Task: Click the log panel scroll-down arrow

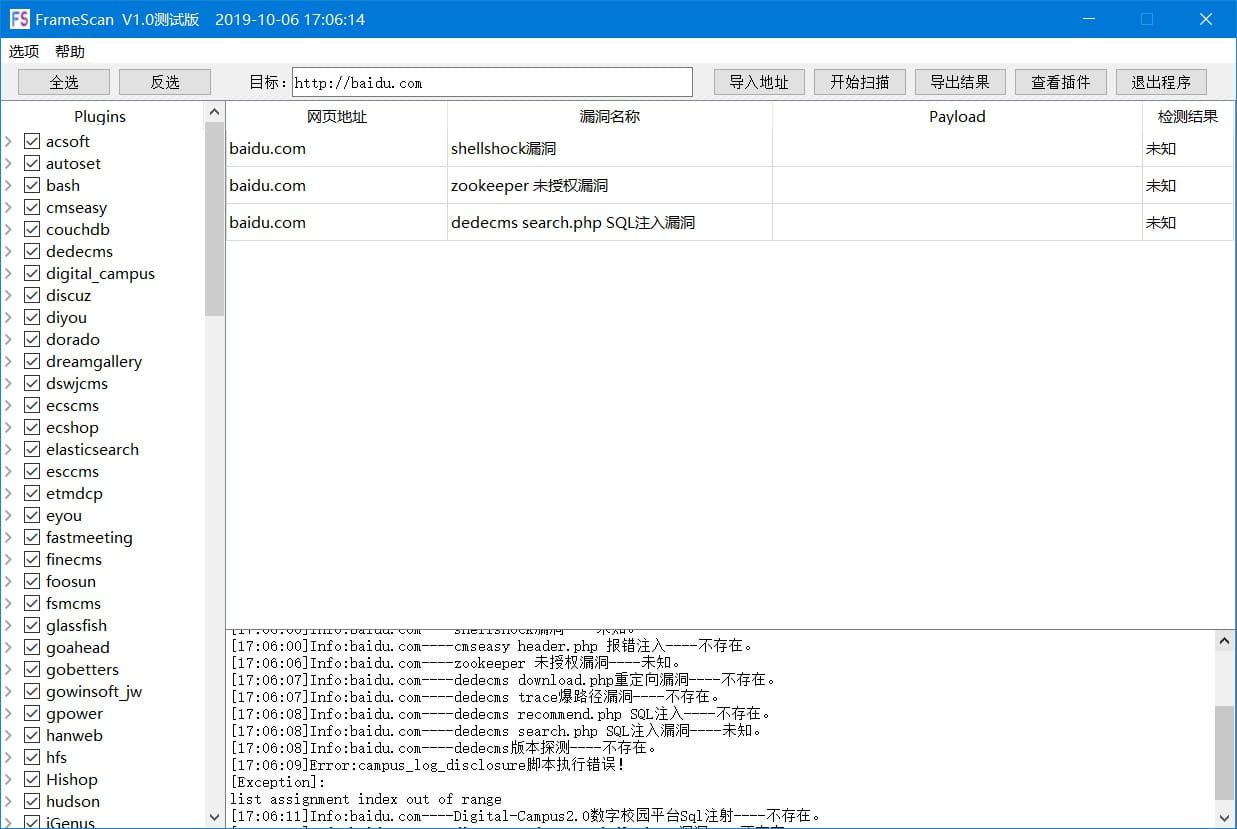Action: [x=1224, y=817]
